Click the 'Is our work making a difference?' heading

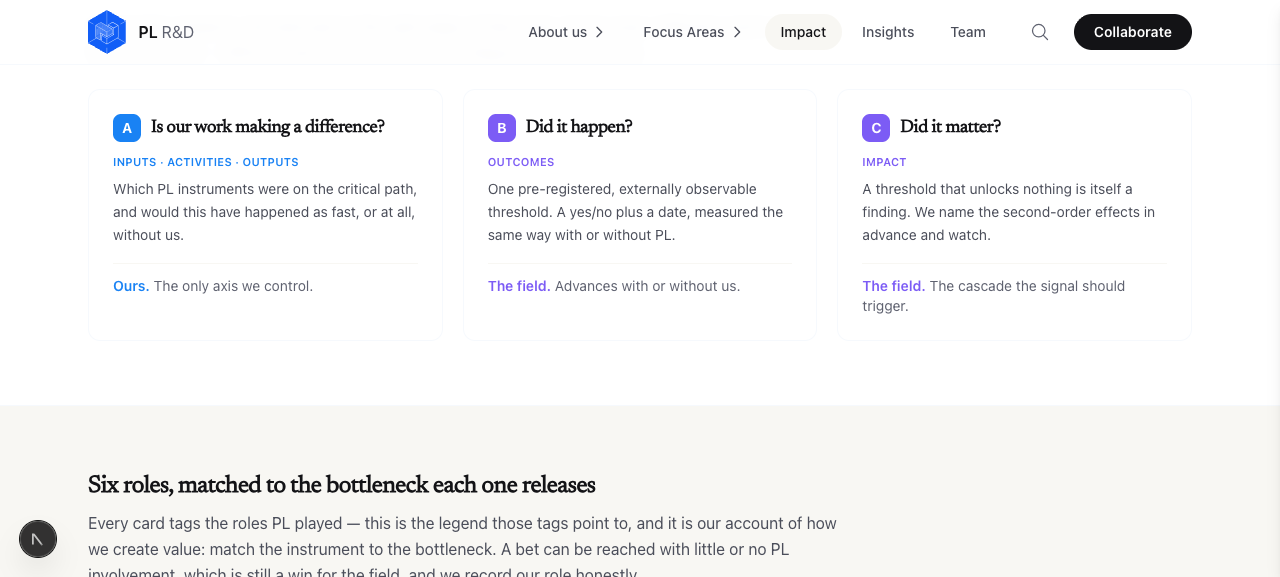268,127
